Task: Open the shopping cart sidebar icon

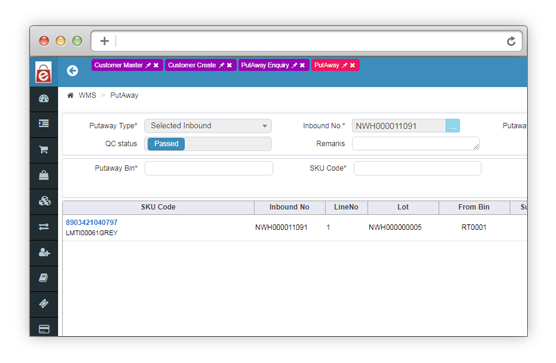Action: point(44,149)
